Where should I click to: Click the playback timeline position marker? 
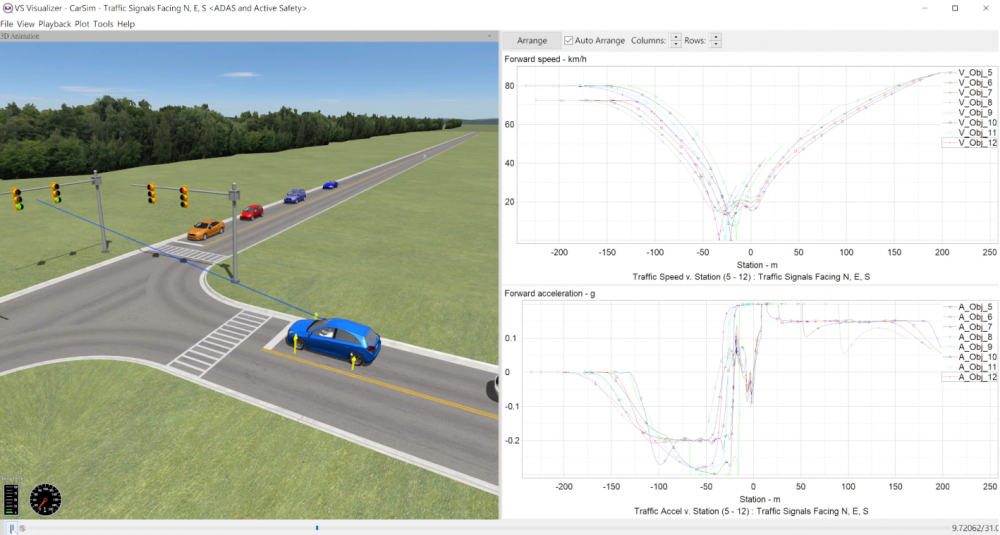pos(317,528)
